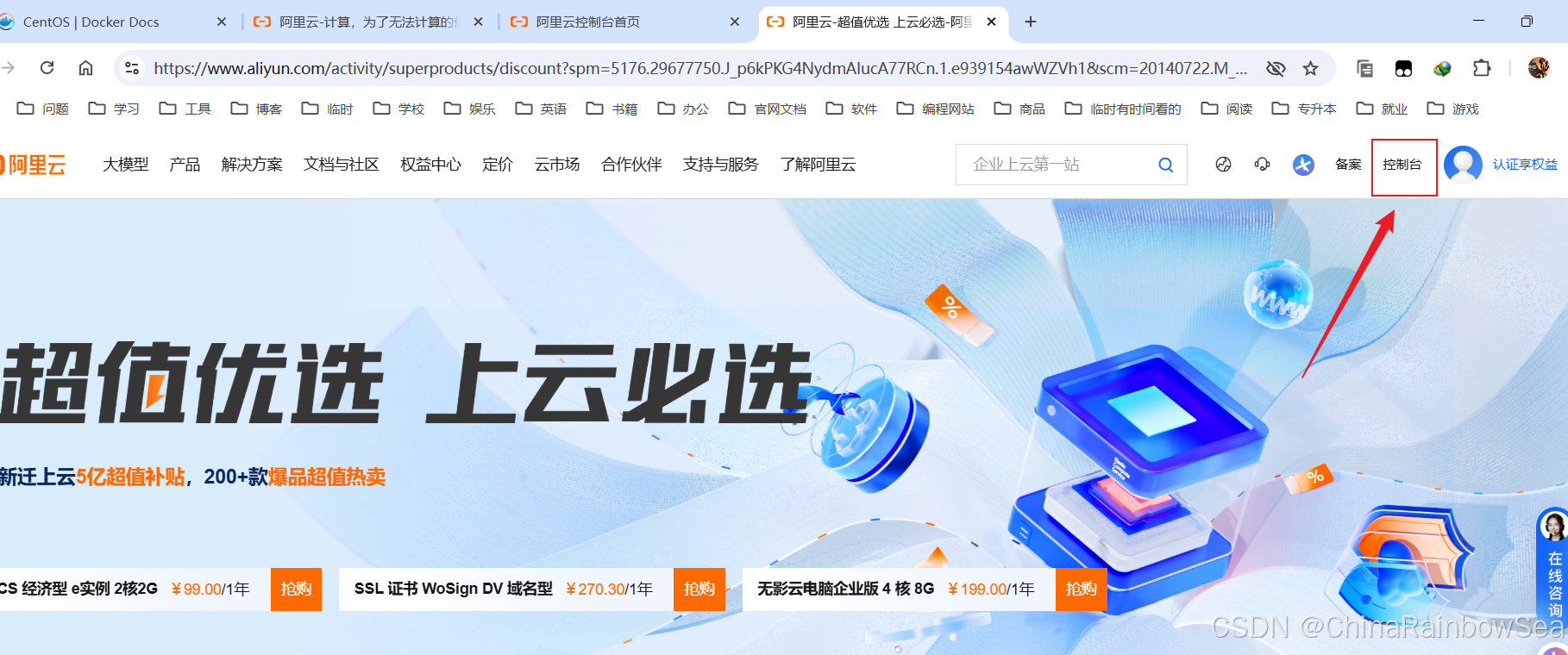The image size is (1568, 655).
Task: Click the headset support icon
Action: pyautogui.click(x=1263, y=164)
